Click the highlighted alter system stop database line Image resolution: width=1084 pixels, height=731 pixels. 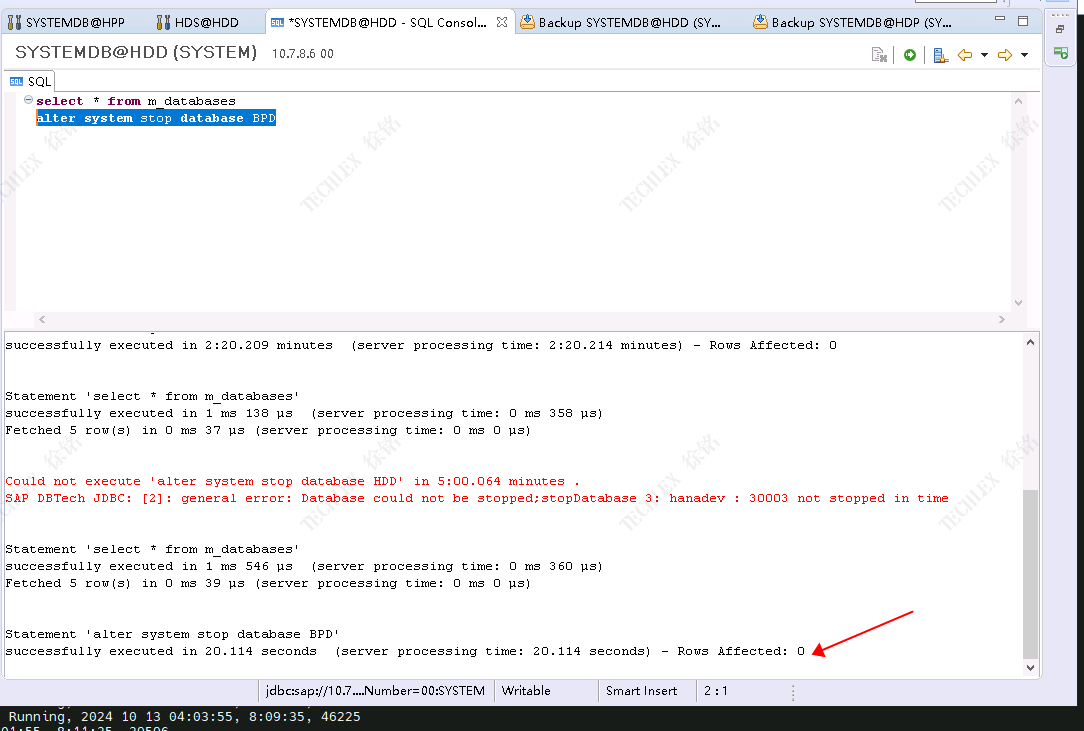click(x=155, y=118)
